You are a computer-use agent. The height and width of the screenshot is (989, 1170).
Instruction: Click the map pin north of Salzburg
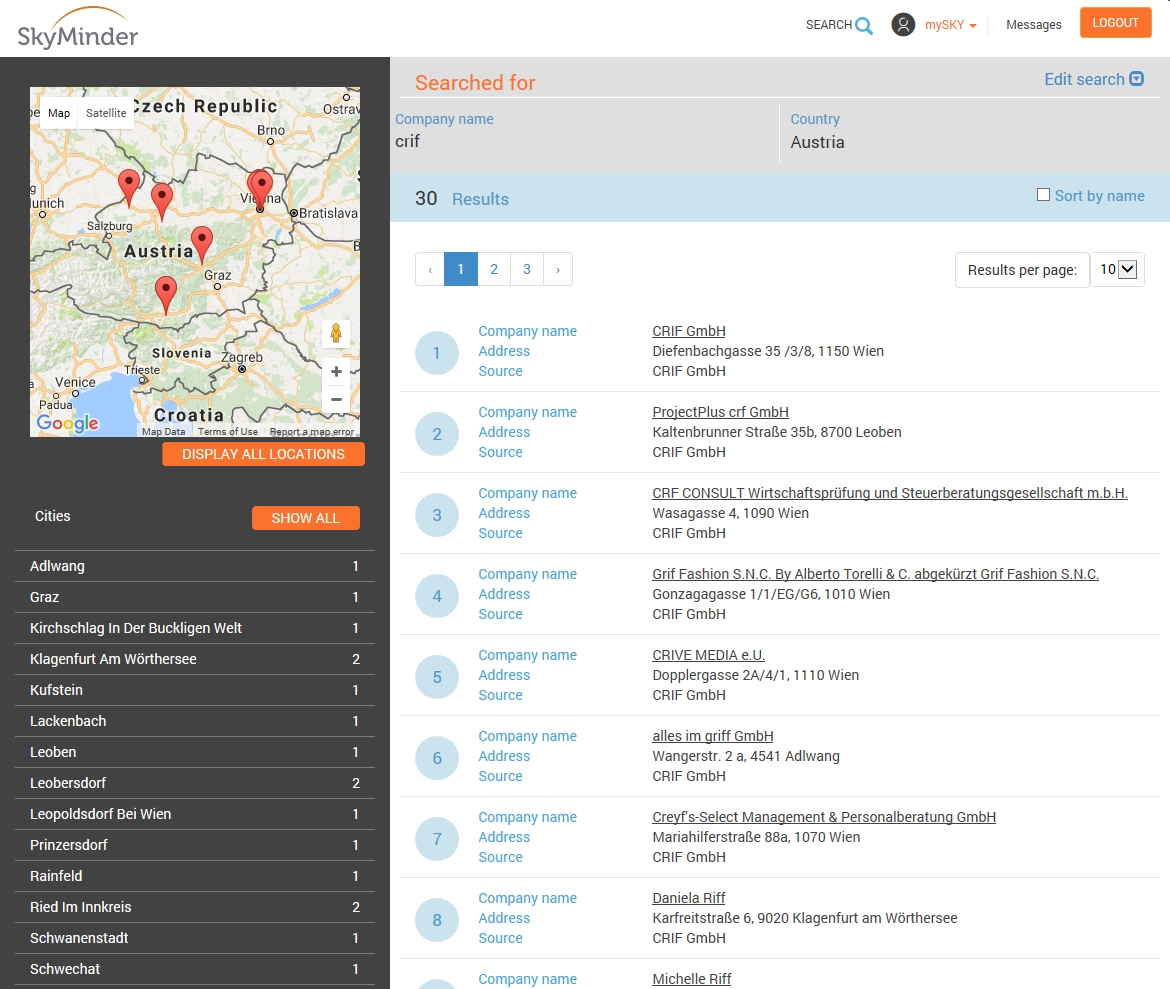tap(129, 188)
